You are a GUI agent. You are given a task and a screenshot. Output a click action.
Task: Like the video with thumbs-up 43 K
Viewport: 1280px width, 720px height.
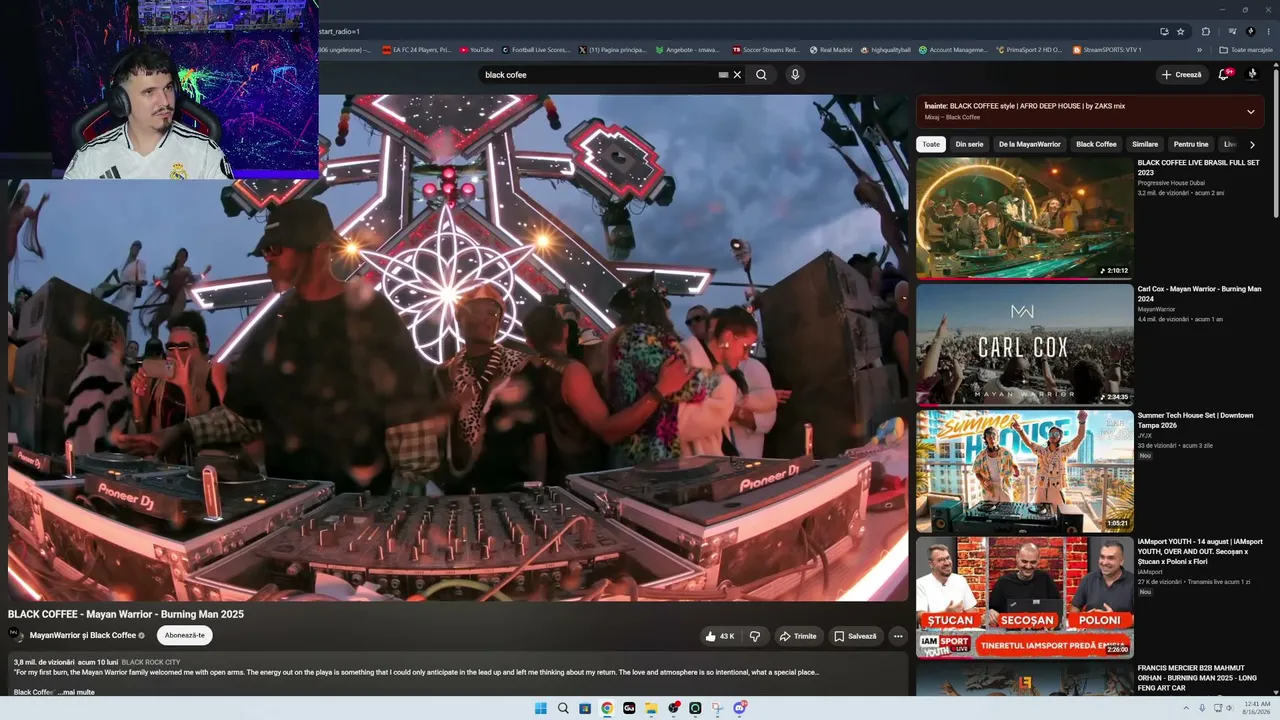click(x=720, y=636)
